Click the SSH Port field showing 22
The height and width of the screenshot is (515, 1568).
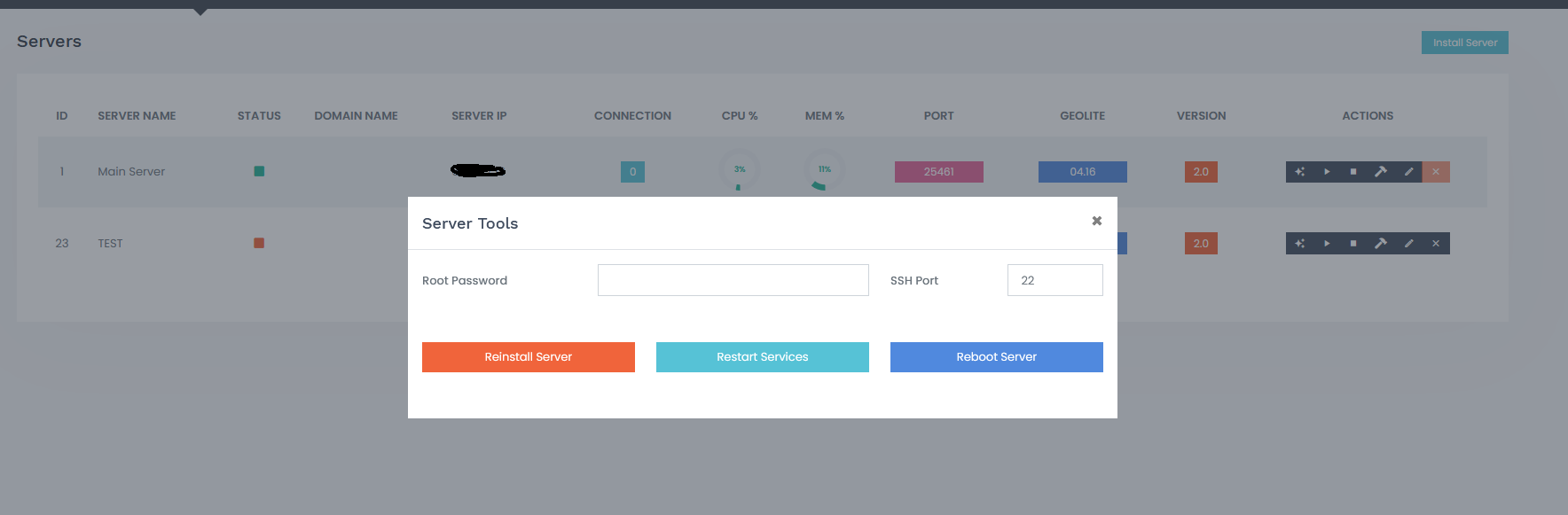click(x=1054, y=280)
